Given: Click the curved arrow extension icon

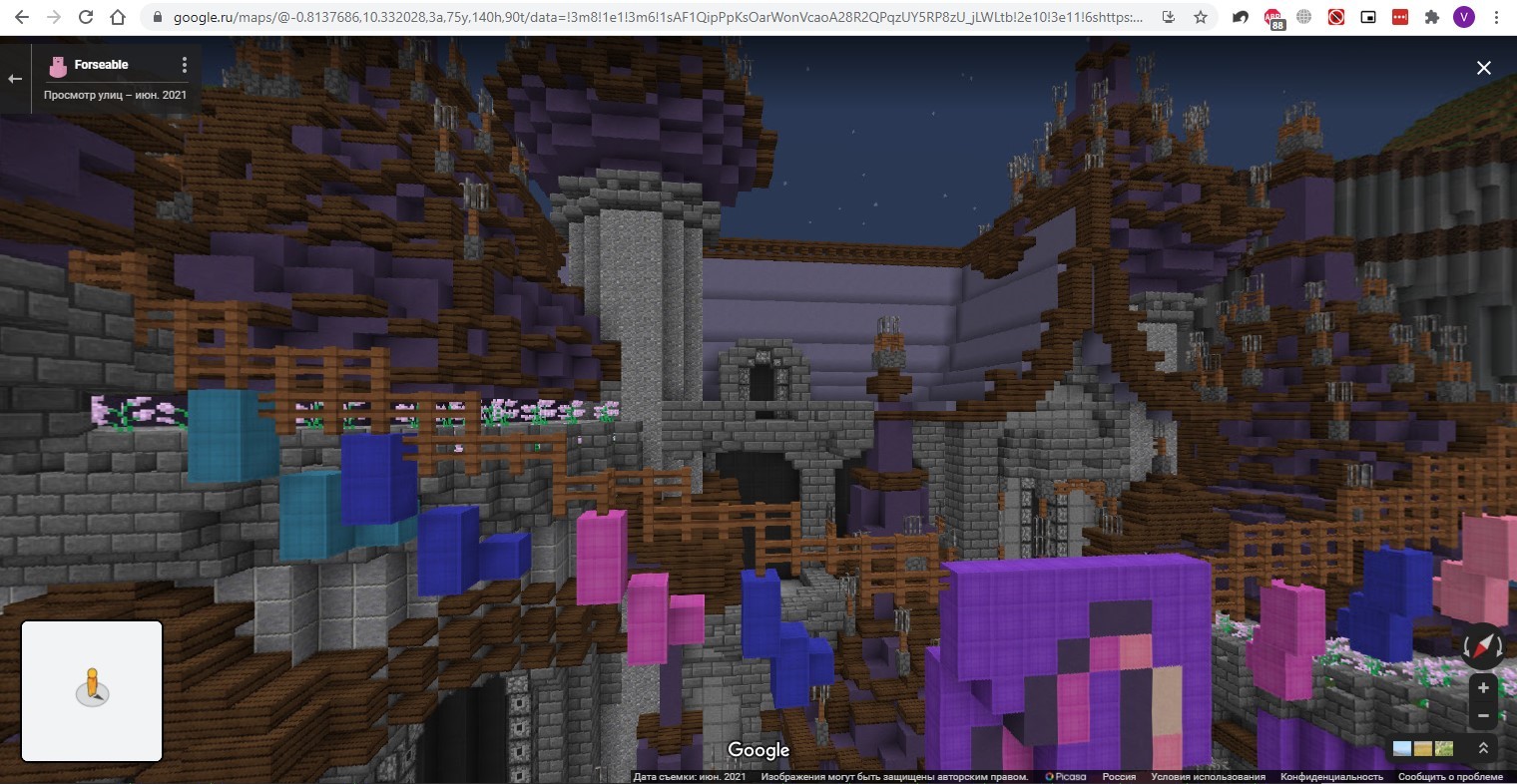Looking at the screenshot, I should [x=1241, y=18].
